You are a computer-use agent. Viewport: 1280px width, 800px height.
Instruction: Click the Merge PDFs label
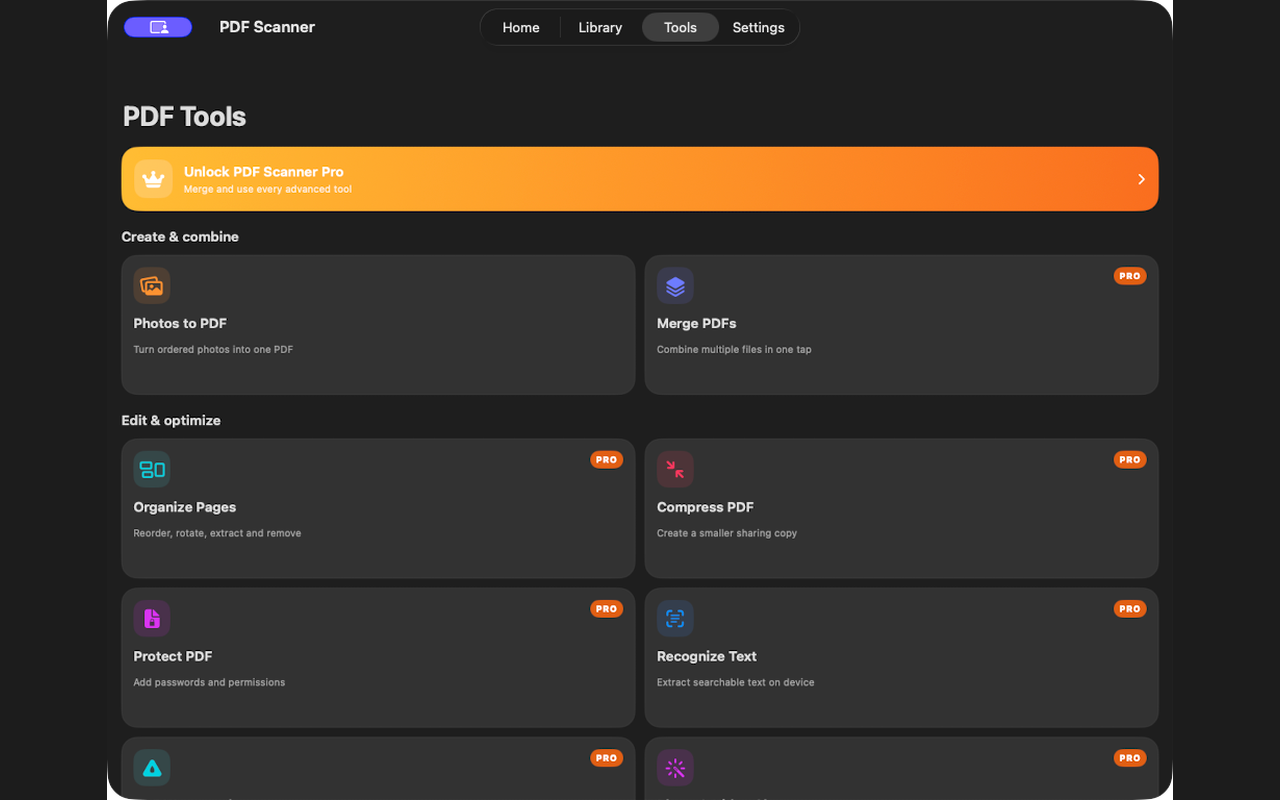697,323
